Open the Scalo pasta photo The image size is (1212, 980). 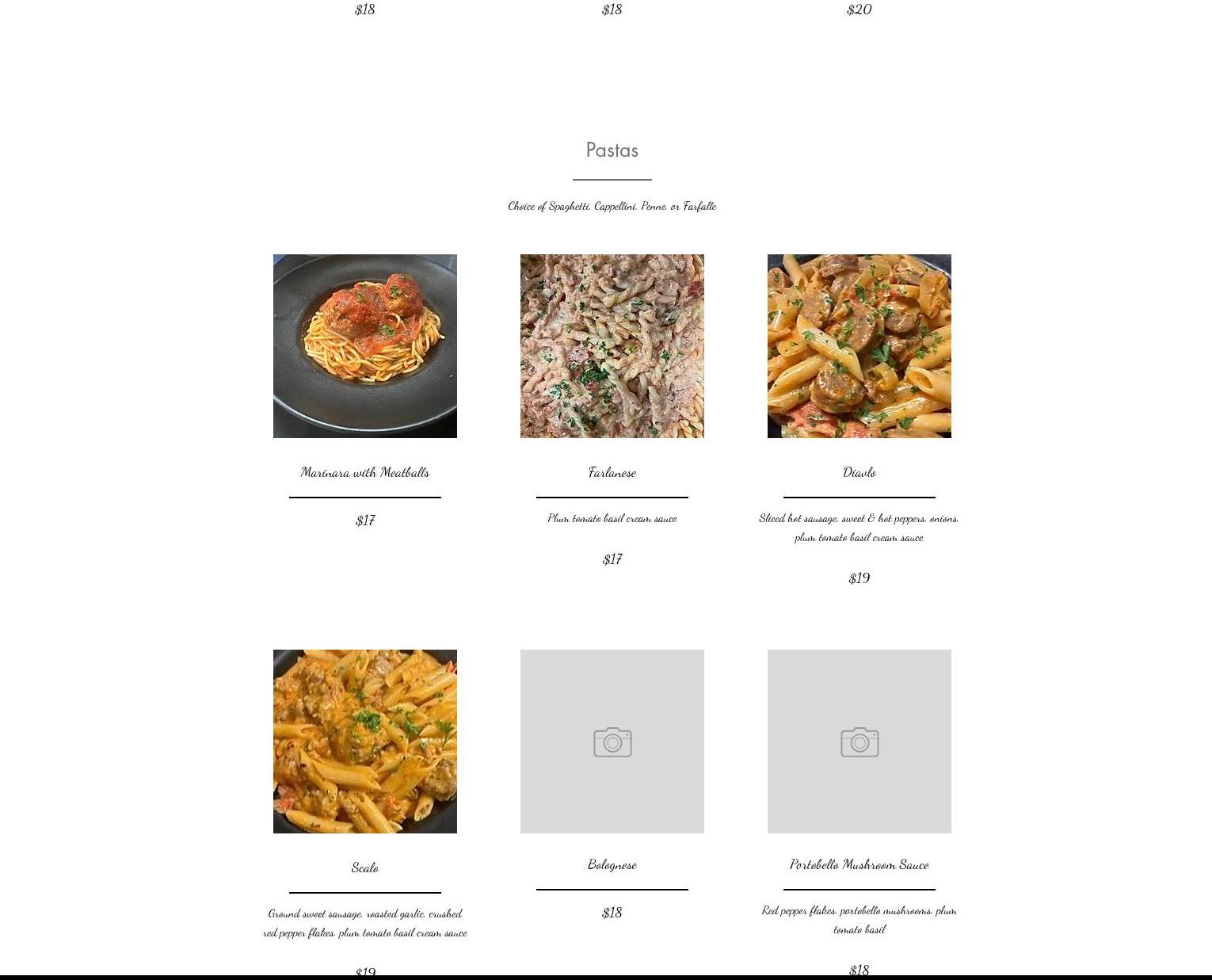pos(365,742)
